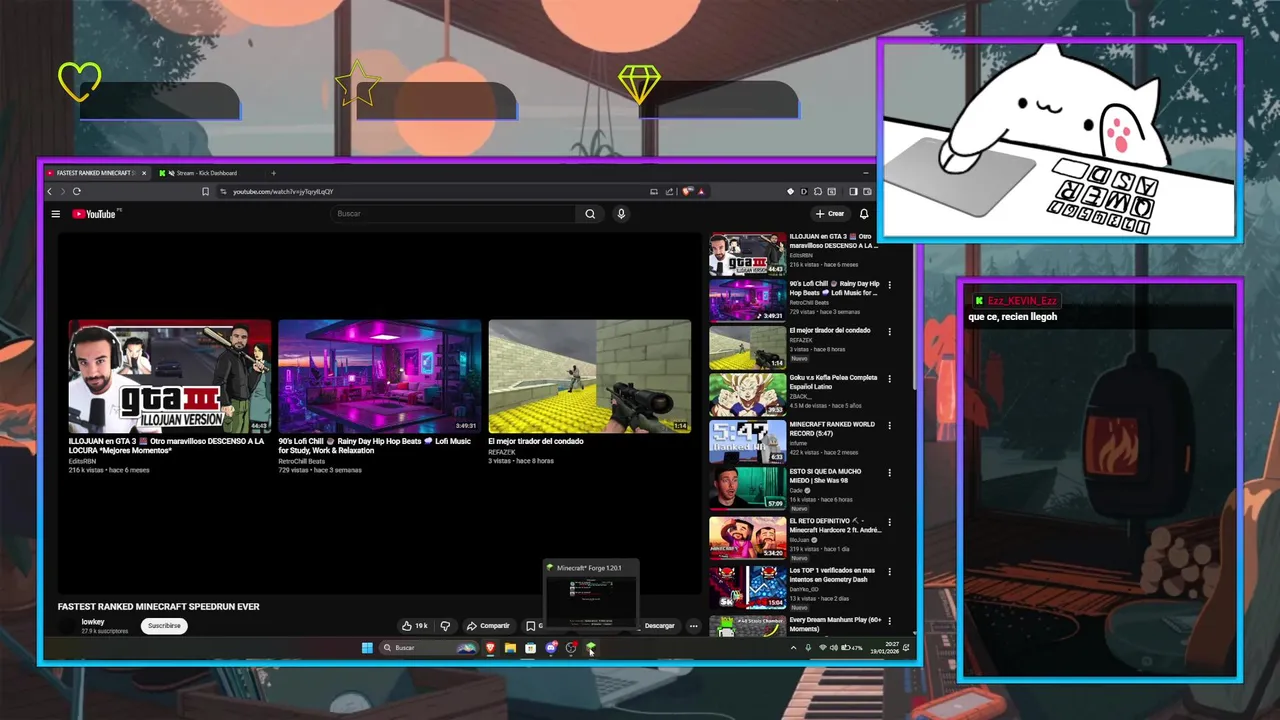Click sidebar thumbnail of Goku v.s Kefla
Viewport: 1280px width, 720px height.
[748, 395]
